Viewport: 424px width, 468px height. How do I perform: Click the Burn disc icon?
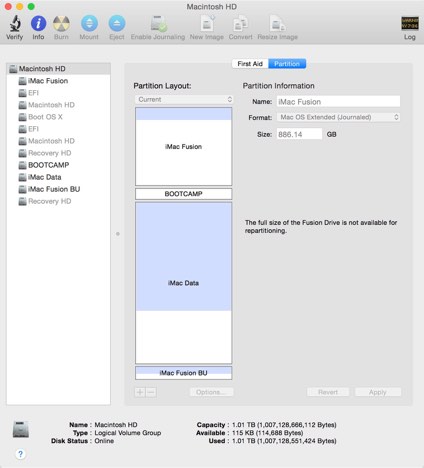coord(61,23)
